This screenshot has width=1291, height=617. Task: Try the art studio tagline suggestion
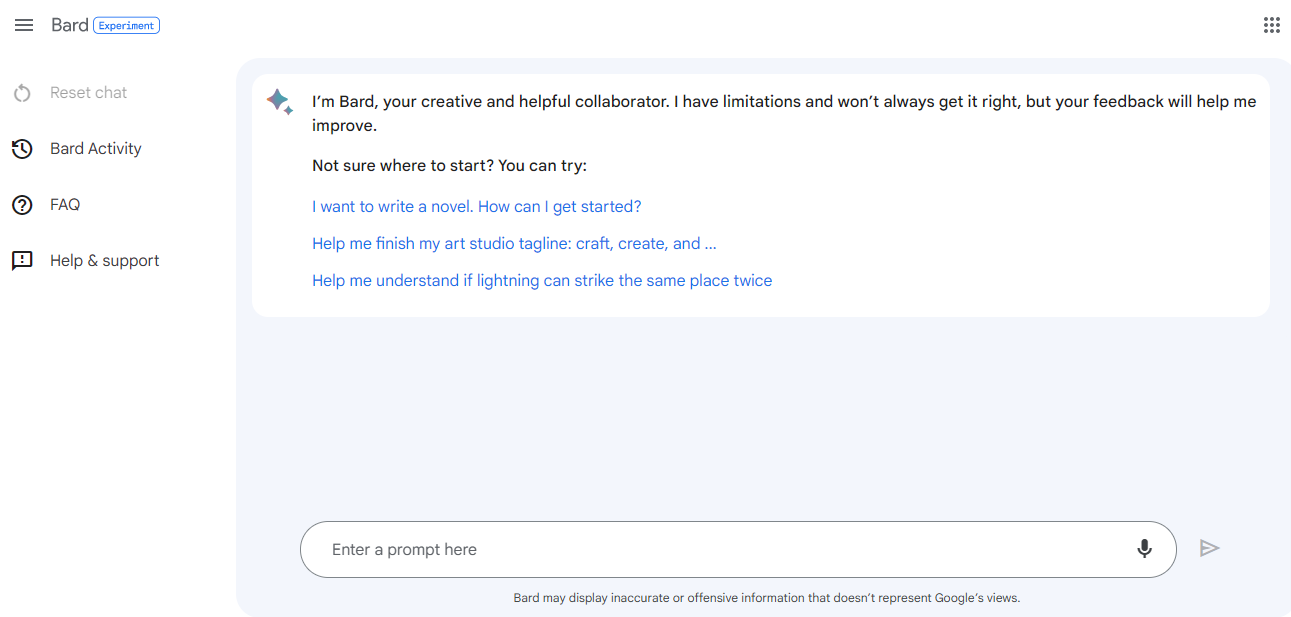[x=514, y=244]
